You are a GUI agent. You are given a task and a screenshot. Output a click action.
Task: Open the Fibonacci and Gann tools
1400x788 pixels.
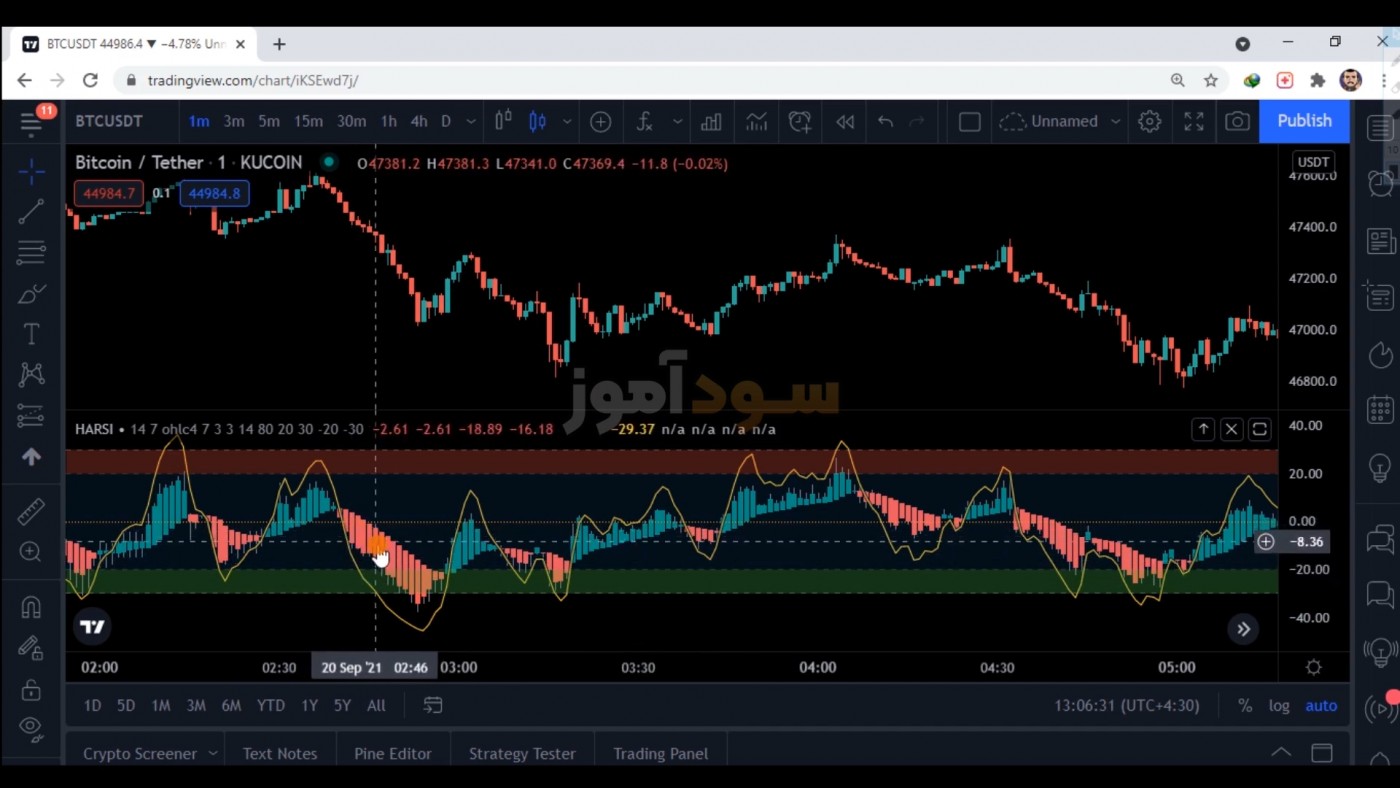[x=31, y=252]
